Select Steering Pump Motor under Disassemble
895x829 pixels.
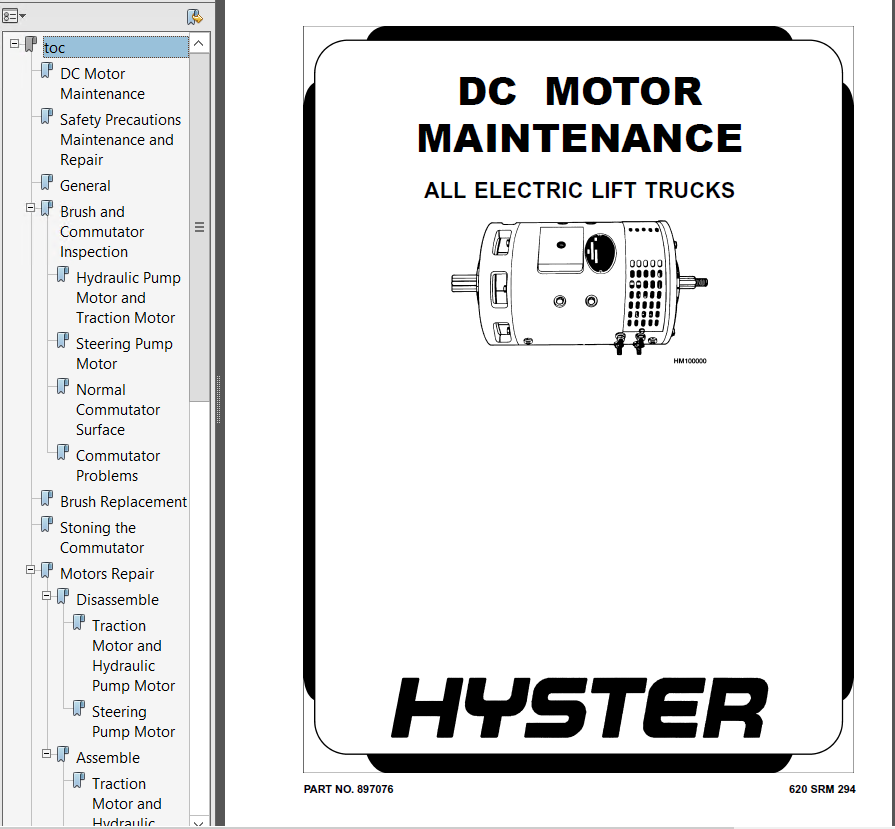click(x=133, y=722)
